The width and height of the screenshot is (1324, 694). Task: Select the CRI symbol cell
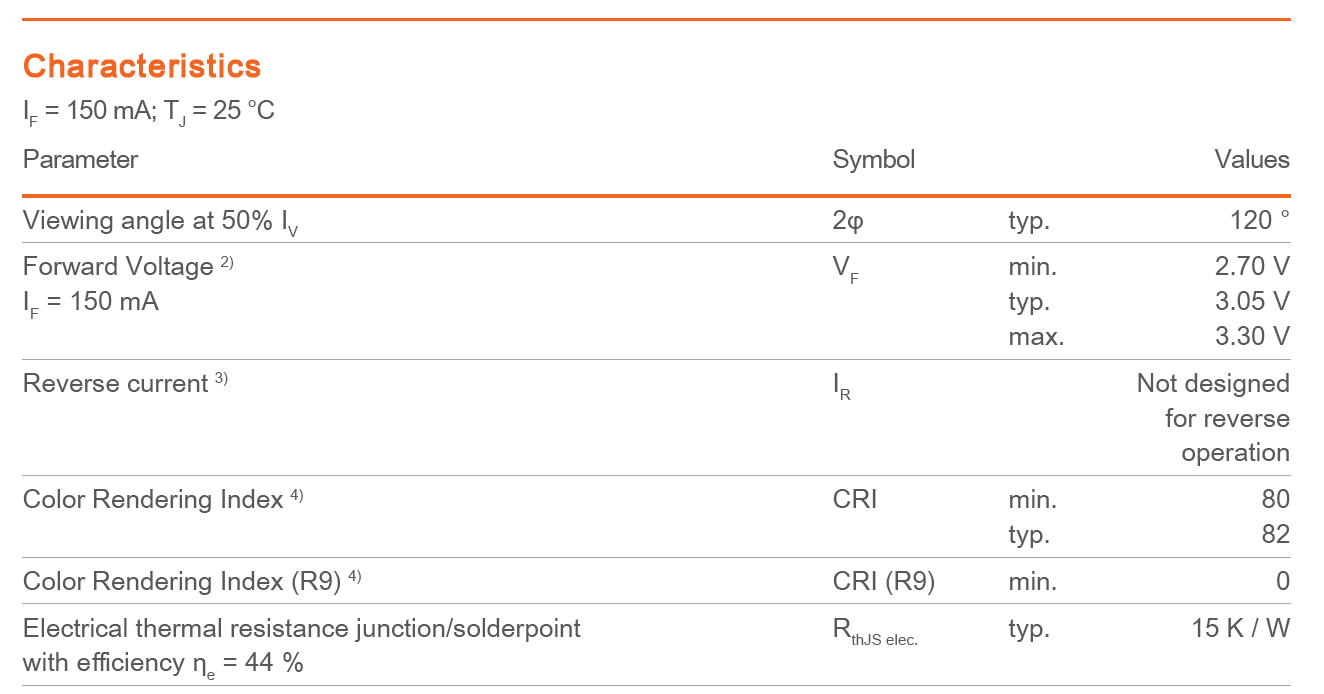tap(855, 499)
